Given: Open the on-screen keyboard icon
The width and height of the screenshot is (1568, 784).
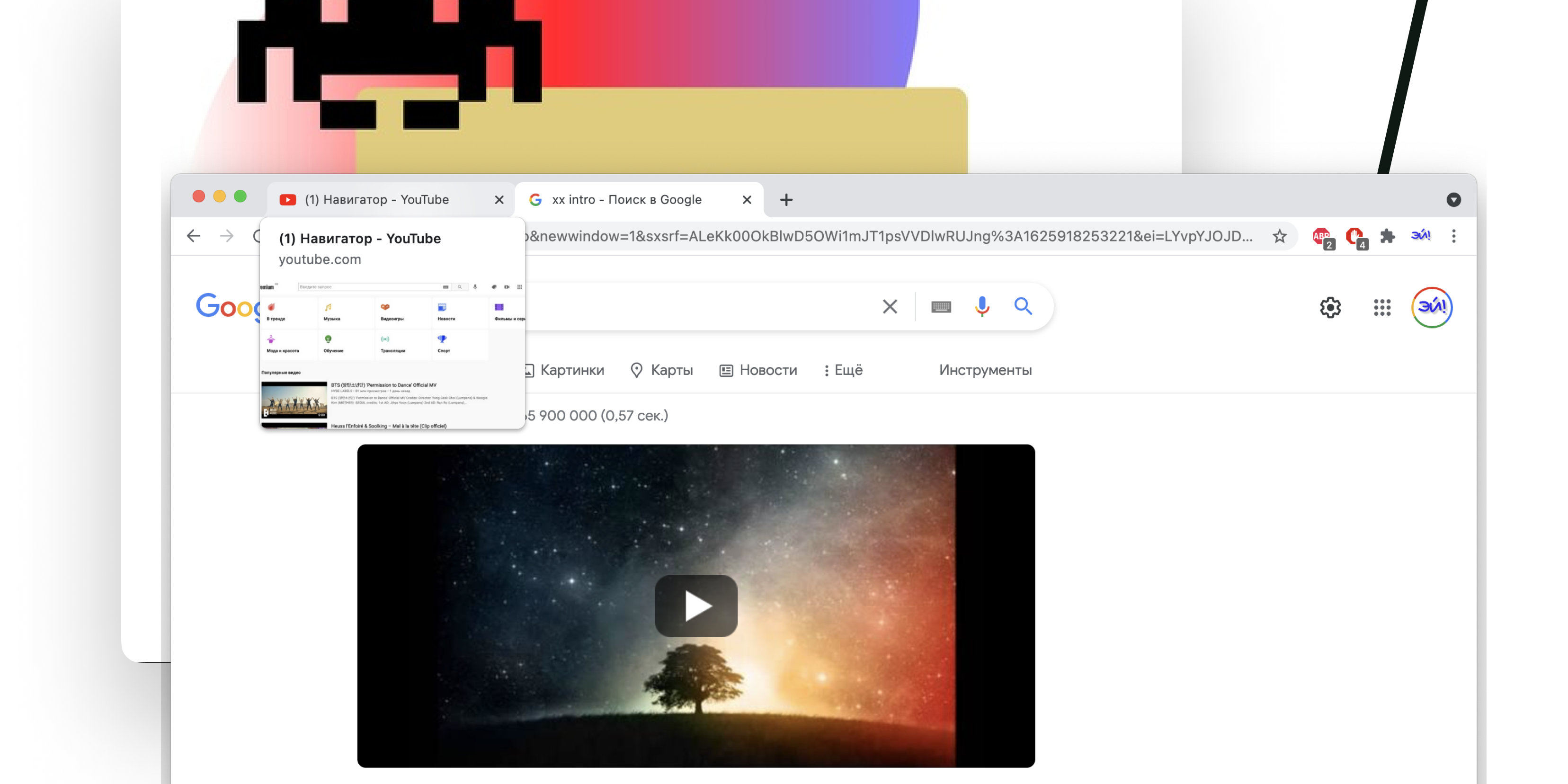Looking at the screenshot, I should tap(940, 306).
